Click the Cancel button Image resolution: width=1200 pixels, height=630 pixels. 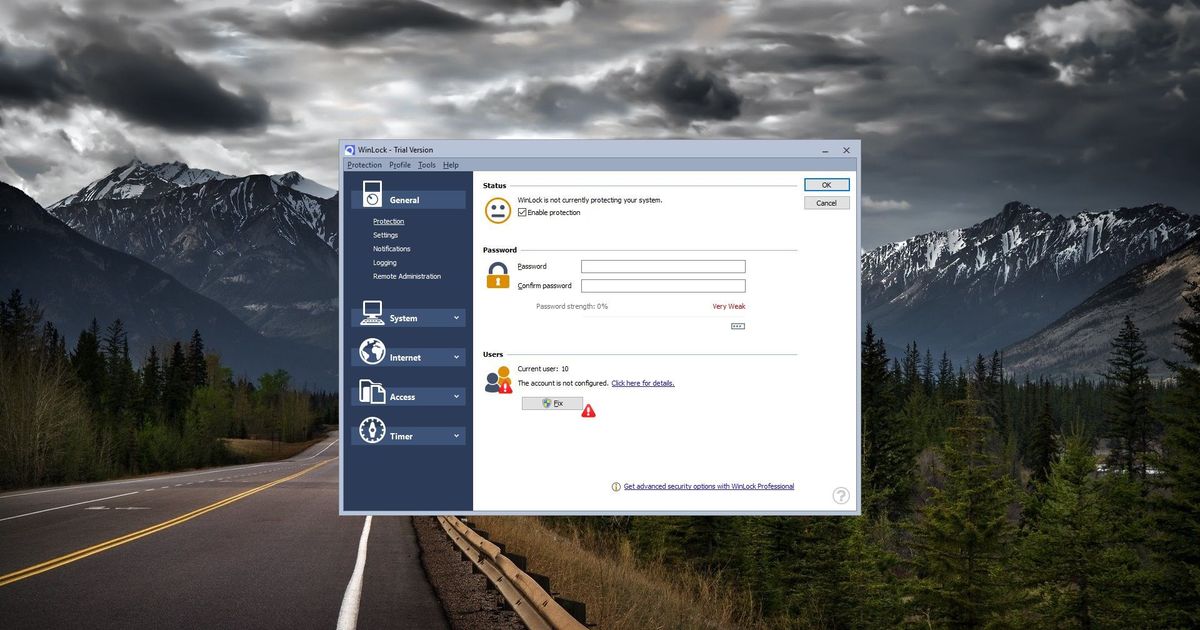click(x=827, y=203)
